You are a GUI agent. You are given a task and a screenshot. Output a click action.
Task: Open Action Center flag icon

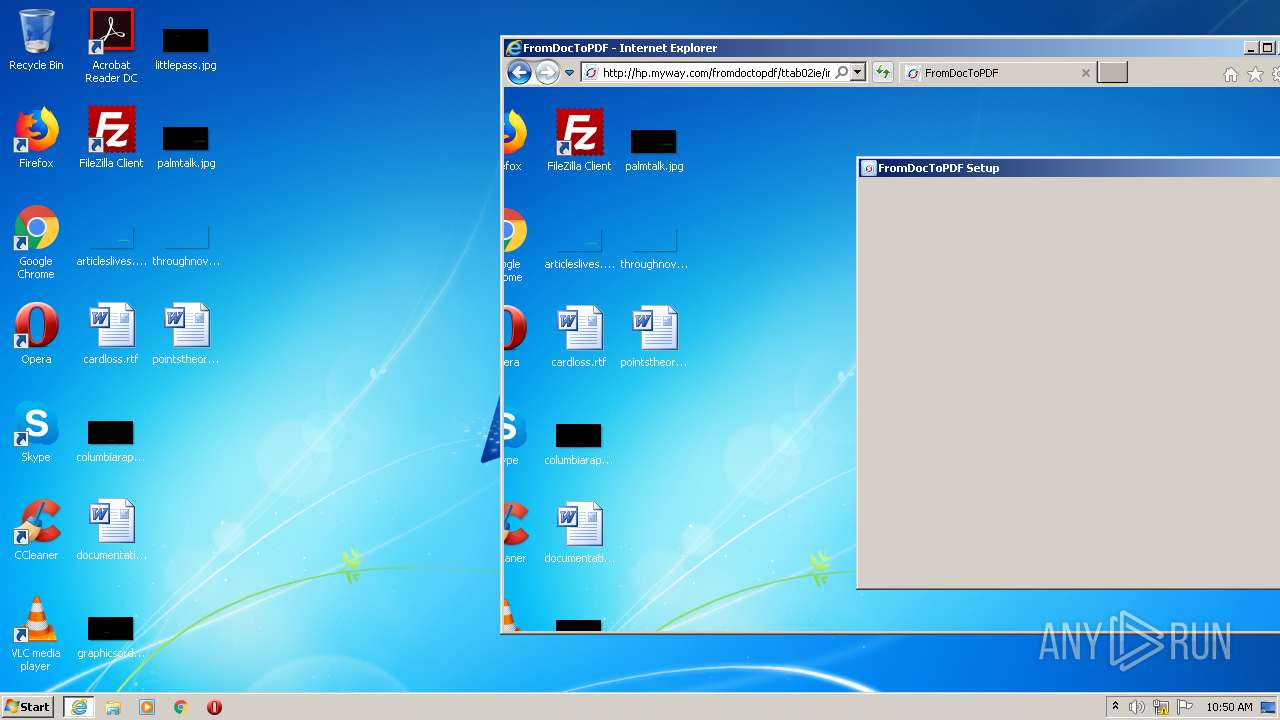point(1185,707)
